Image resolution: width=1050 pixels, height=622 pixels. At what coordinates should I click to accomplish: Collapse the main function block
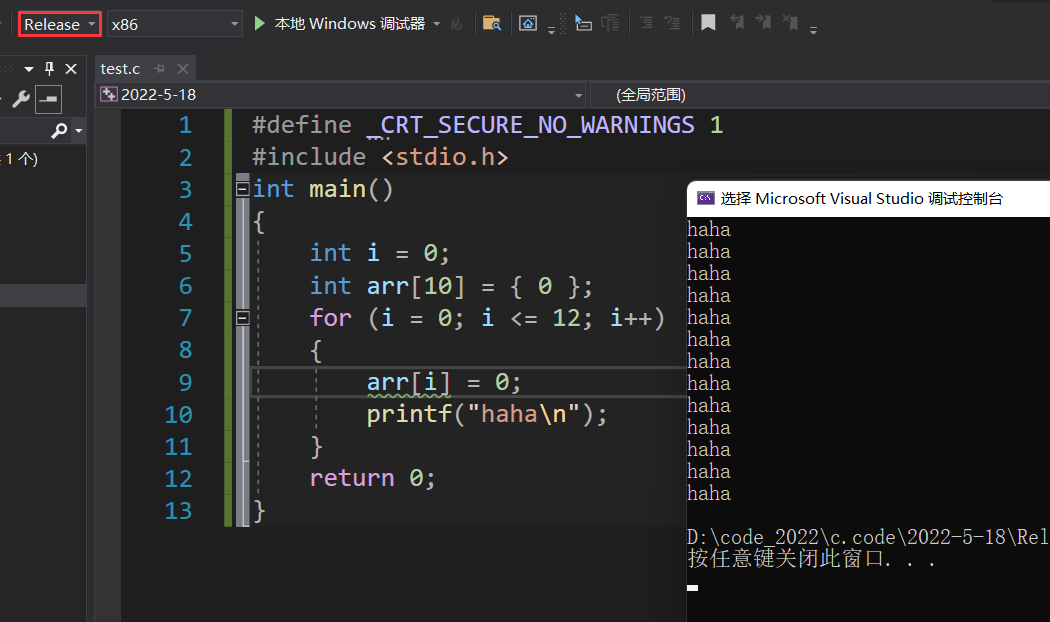click(241, 189)
